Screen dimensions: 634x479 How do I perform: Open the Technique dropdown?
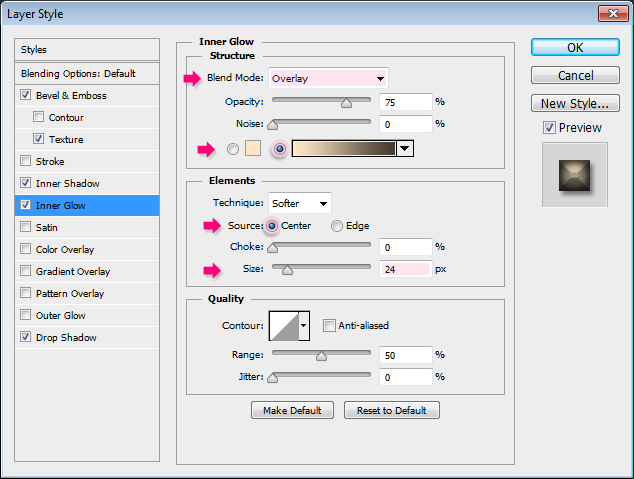pos(300,203)
